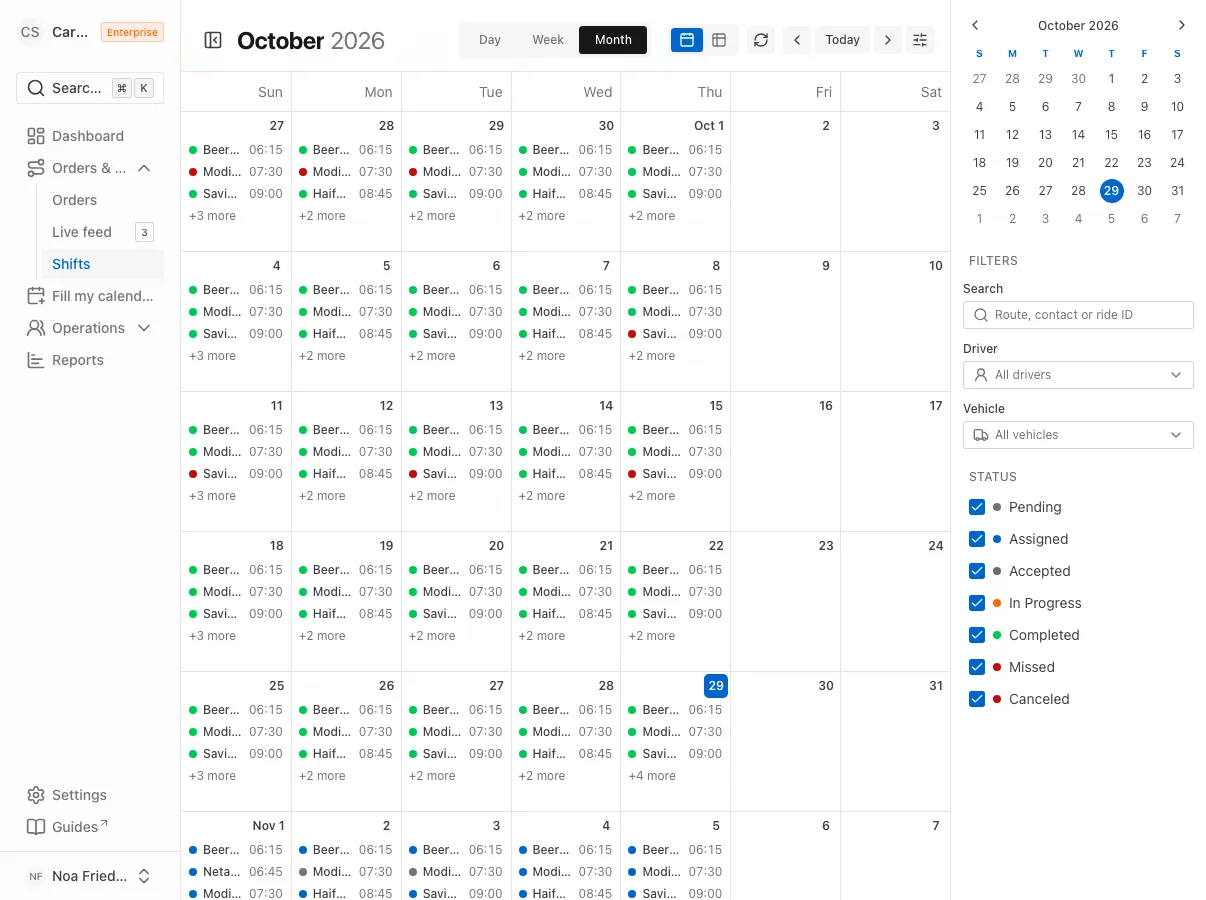Select 31 in mini calendar

click(x=1177, y=190)
